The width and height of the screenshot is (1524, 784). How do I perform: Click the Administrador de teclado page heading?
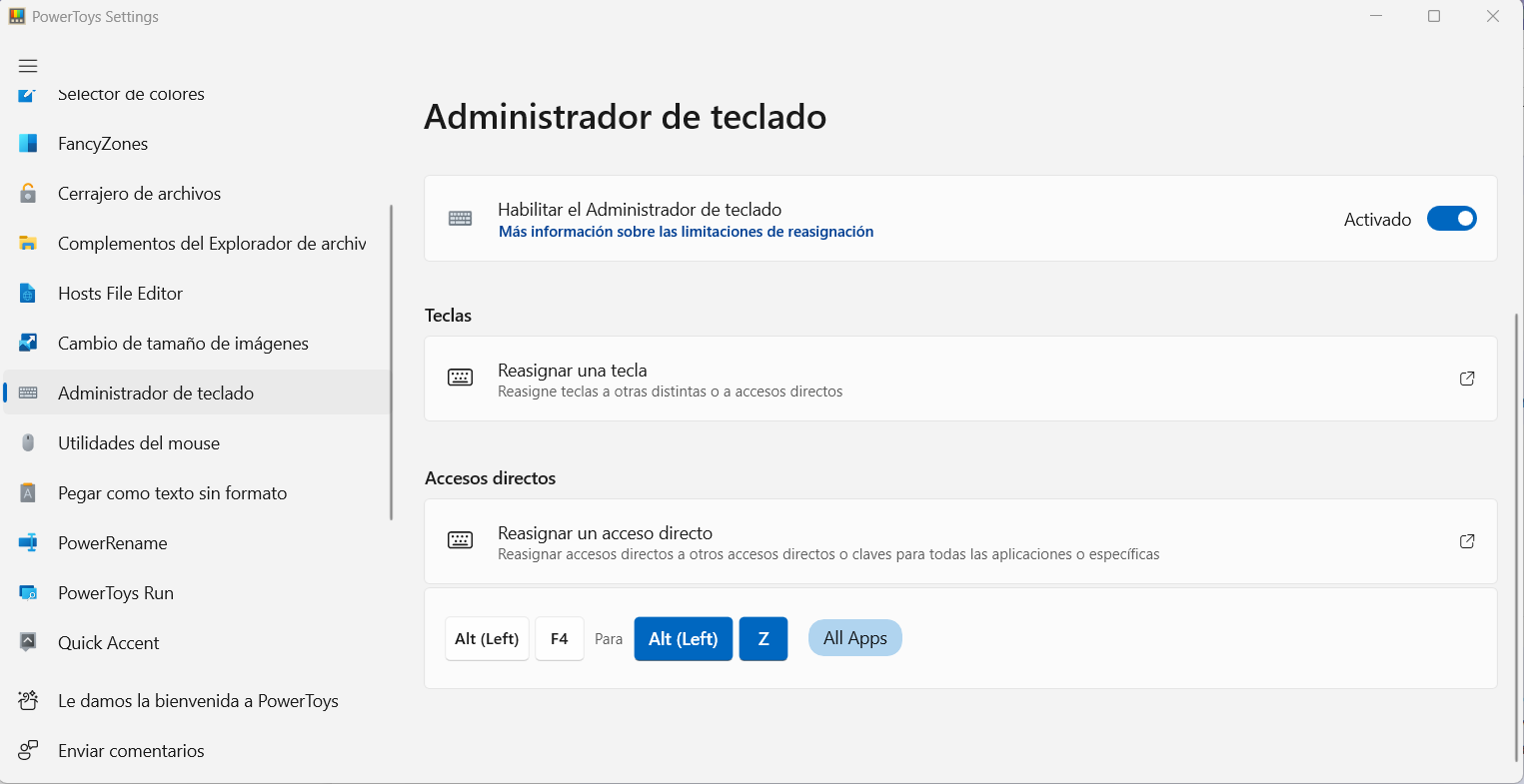pyautogui.click(x=626, y=117)
